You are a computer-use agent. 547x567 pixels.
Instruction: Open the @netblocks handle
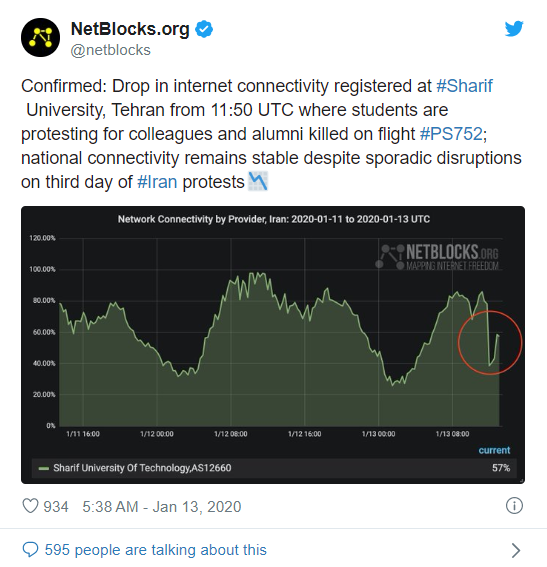coord(110,50)
